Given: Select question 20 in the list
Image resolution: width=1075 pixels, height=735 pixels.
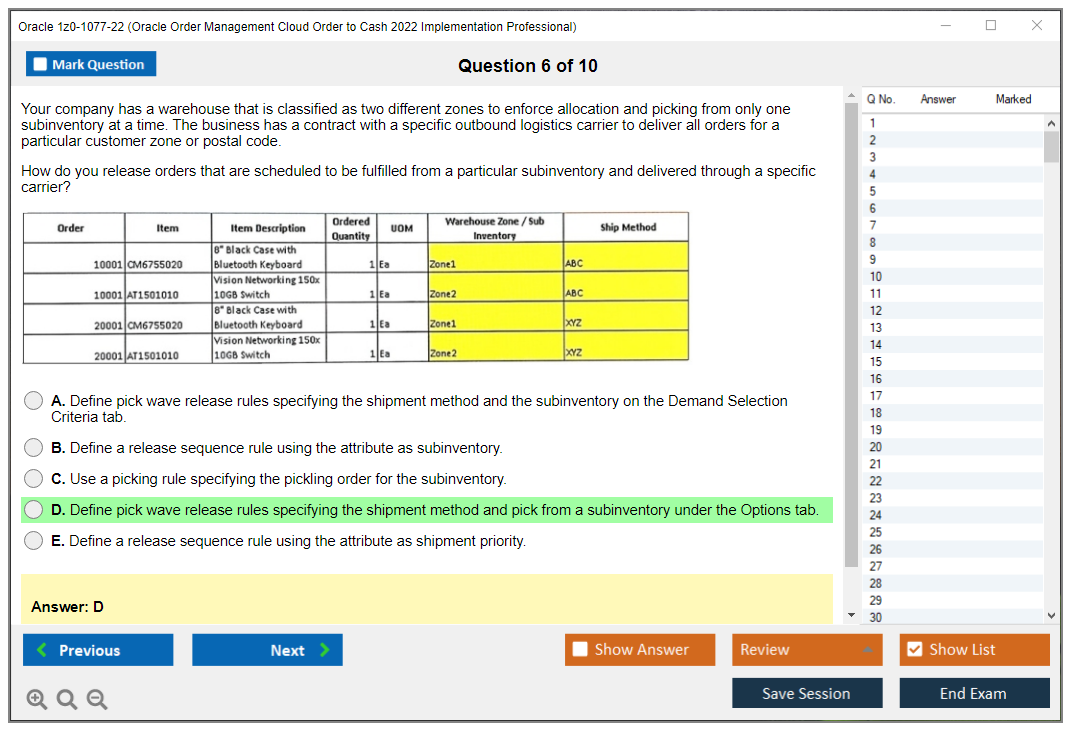Looking at the screenshot, I should click(x=953, y=447).
